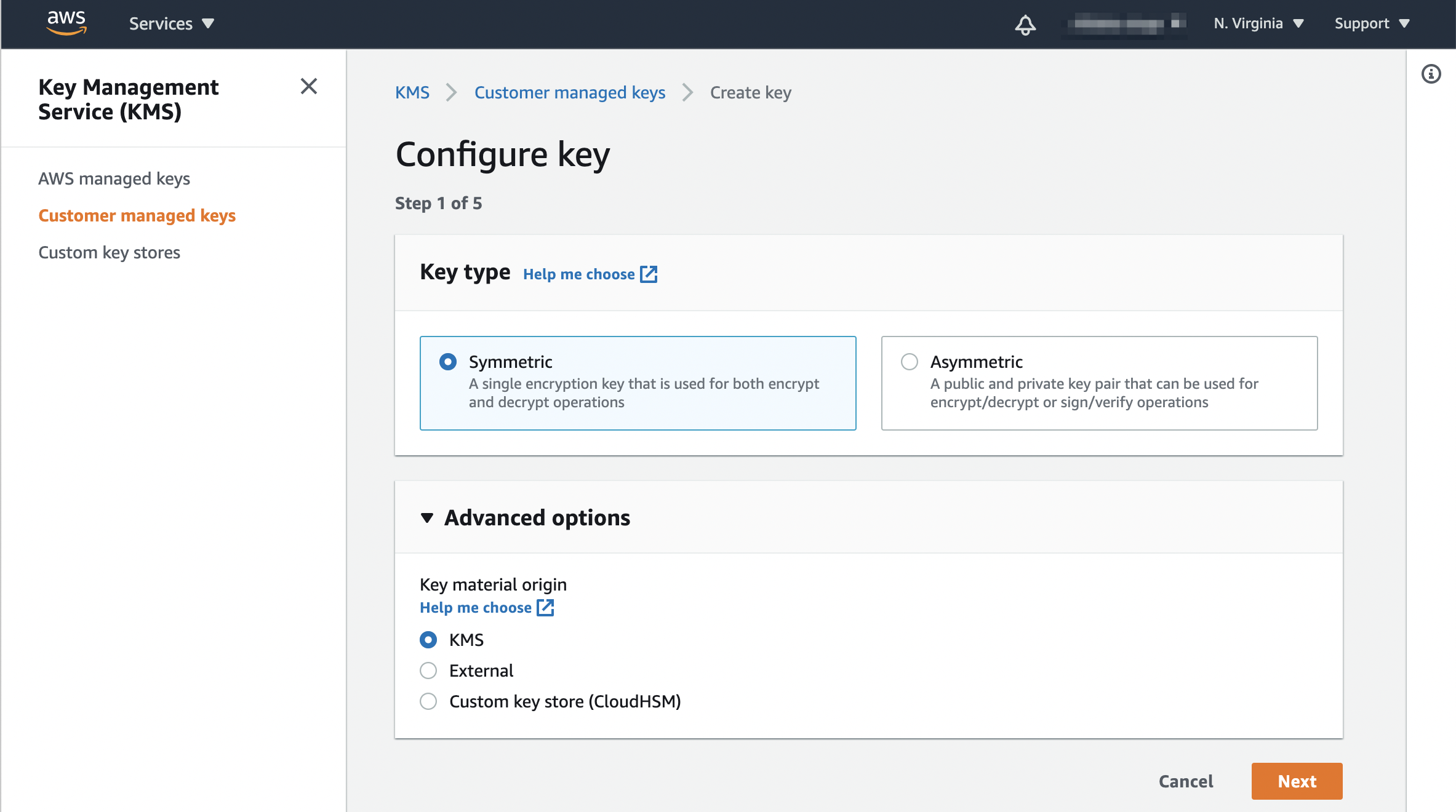Select the Symmetric key type radio
This screenshot has width=1456, height=812.
point(448,362)
